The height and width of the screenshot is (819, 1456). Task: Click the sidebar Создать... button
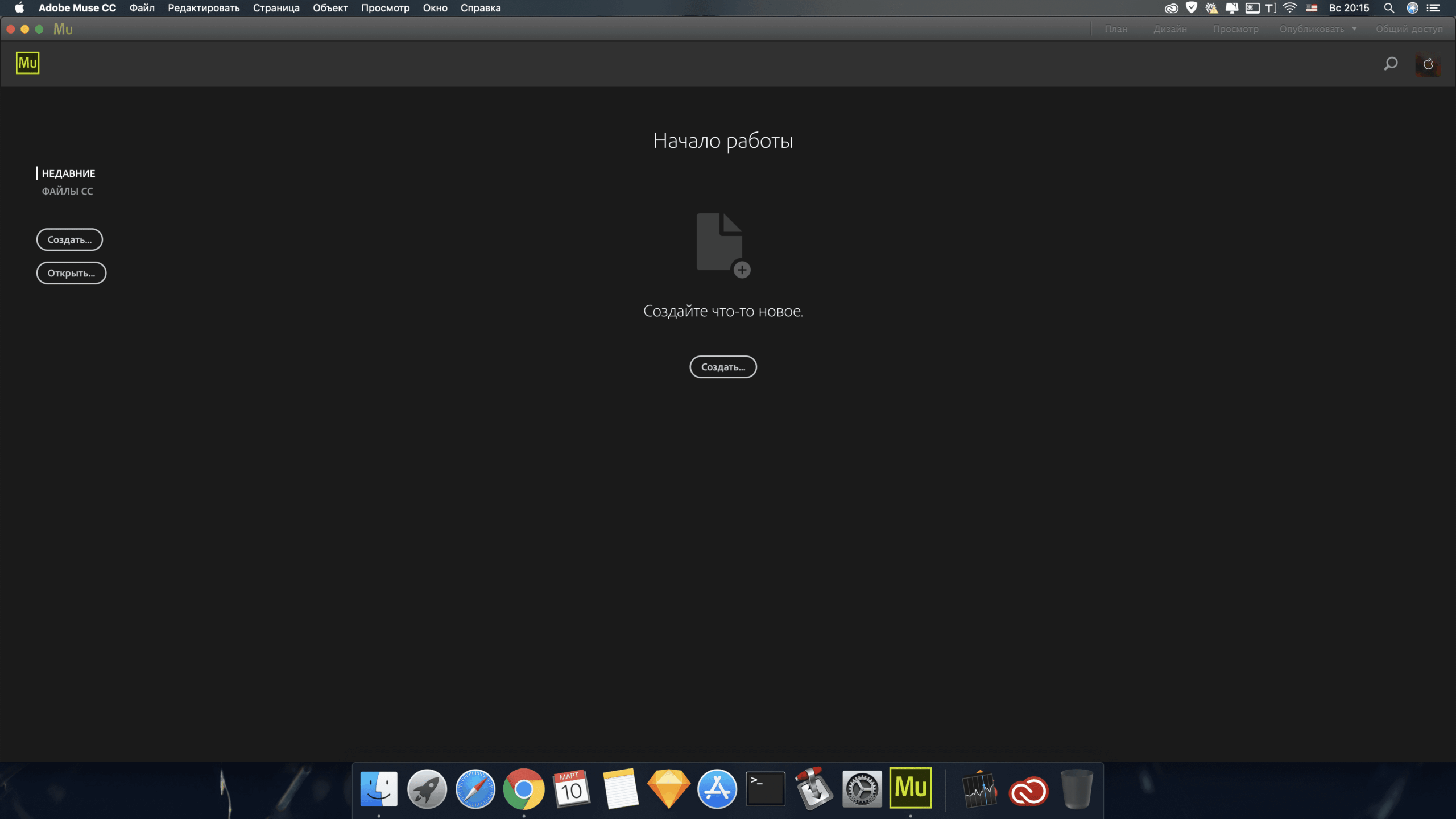tap(69, 240)
